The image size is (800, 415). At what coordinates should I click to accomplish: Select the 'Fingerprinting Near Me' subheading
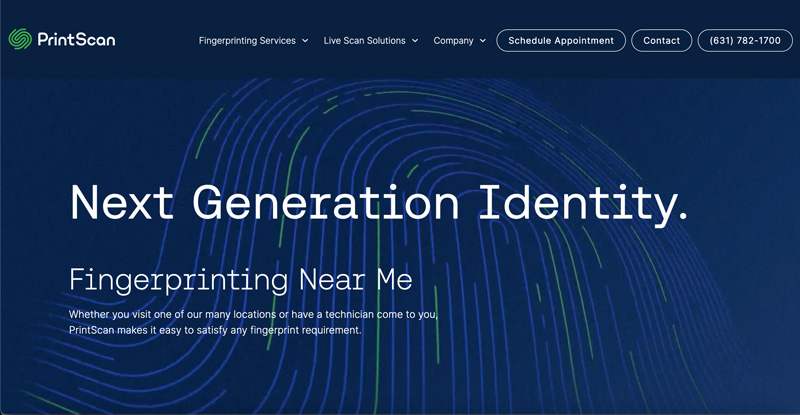(240, 280)
